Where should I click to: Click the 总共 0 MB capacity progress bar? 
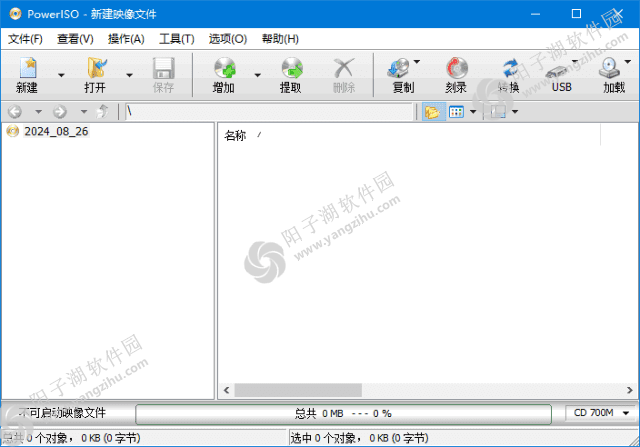pyautogui.click(x=343, y=414)
